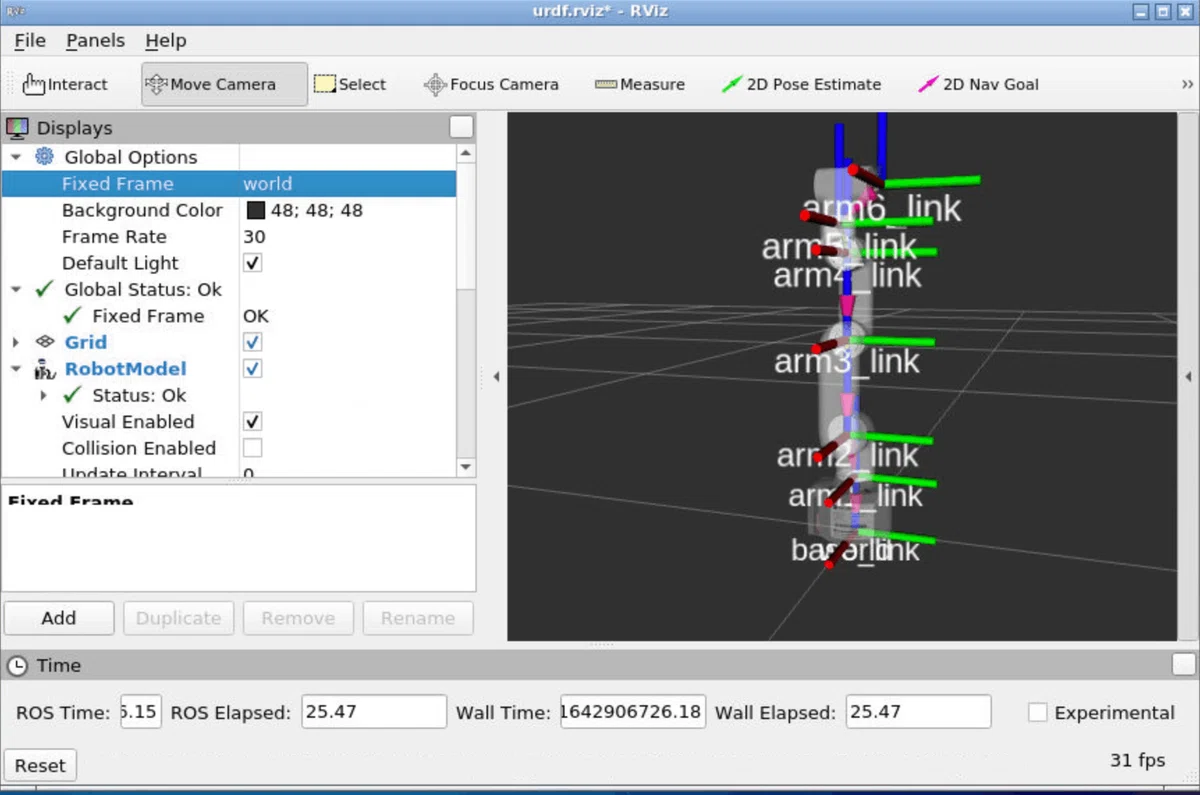
Task: Select the 2D Nav Goal magenta arrow
Action: (929, 85)
